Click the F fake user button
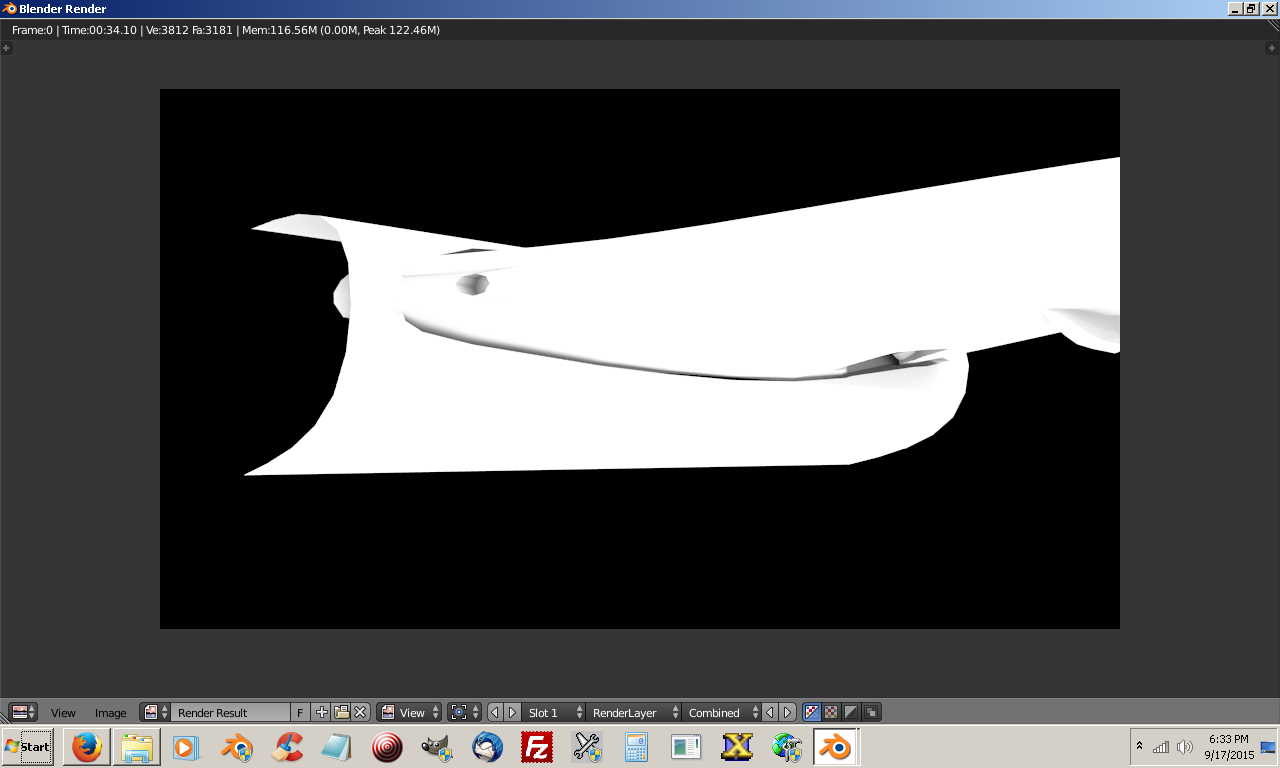Image resolution: width=1280 pixels, height=768 pixels. click(300, 712)
